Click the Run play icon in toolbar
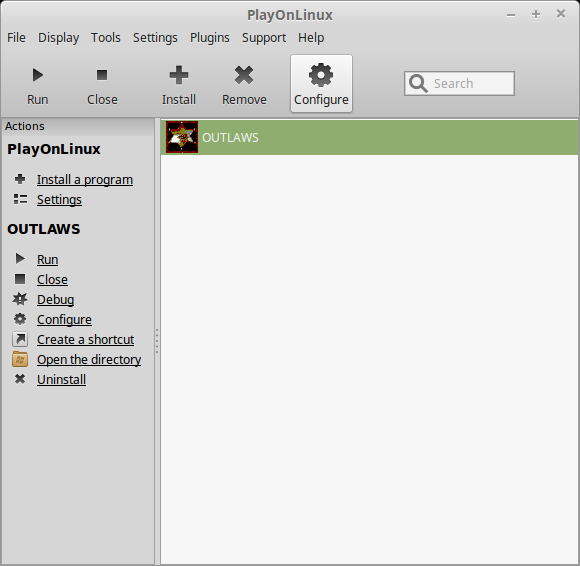The width and height of the screenshot is (580, 566). point(37,75)
